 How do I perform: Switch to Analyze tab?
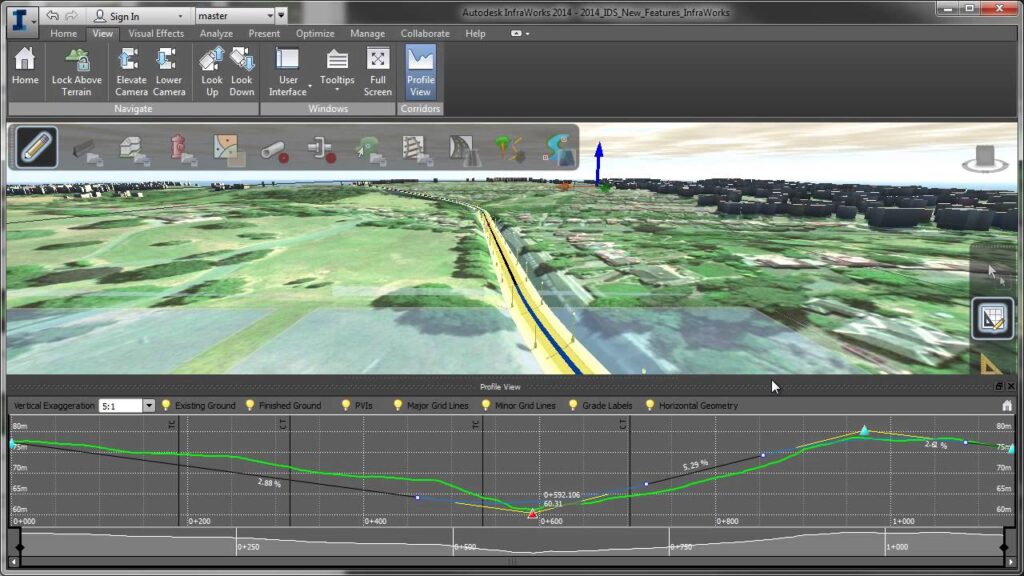(x=216, y=33)
